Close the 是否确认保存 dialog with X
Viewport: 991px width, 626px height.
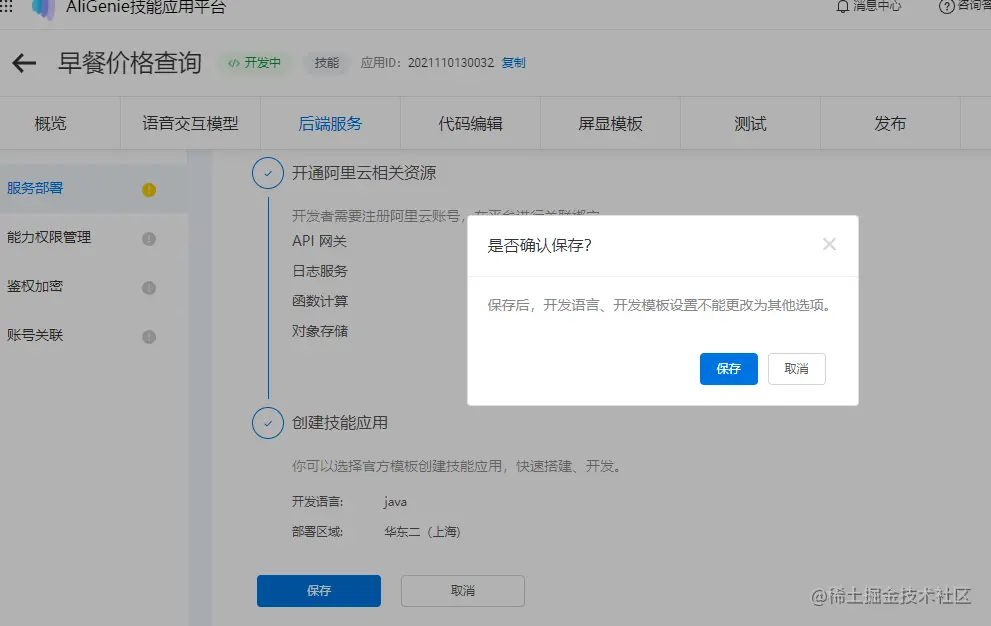[x=829, y=245]
